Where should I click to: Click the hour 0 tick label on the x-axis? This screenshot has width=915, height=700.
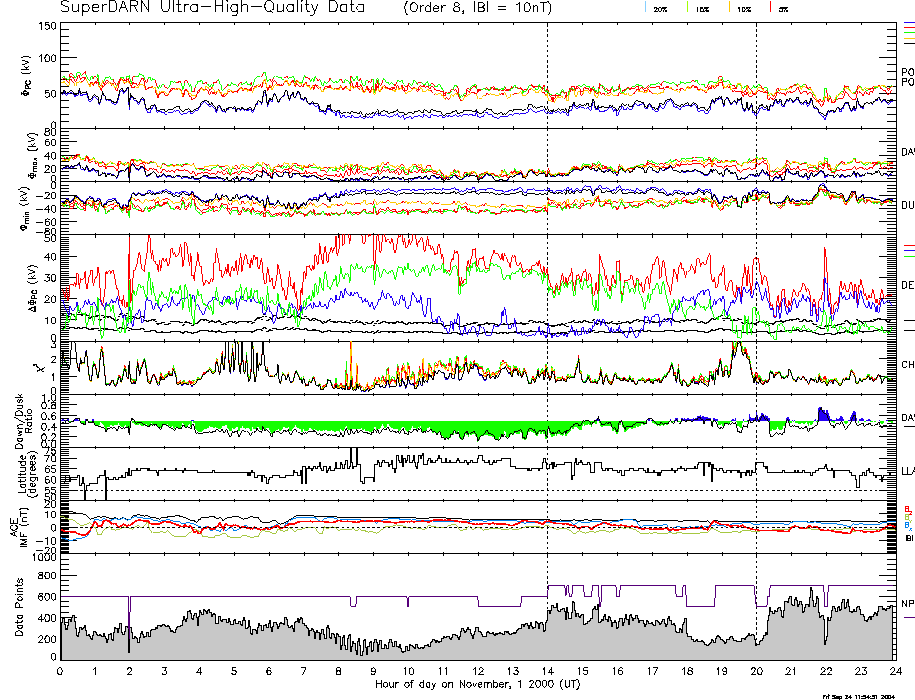coord(61,671)
